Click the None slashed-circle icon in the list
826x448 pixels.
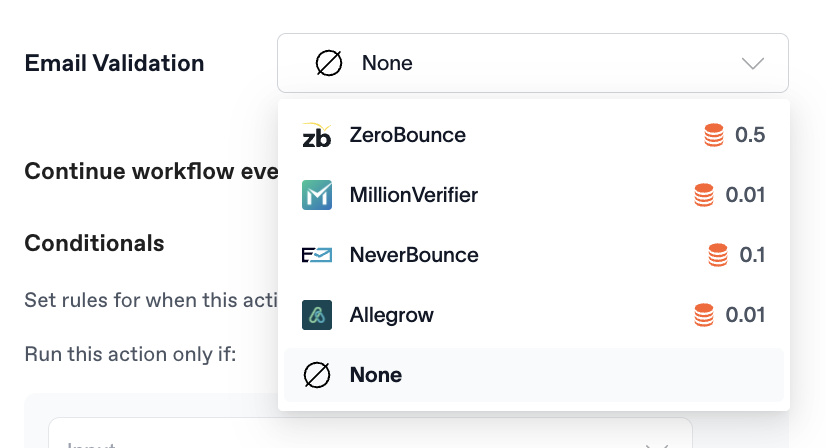pyautogui.click(x=316, y=375)
